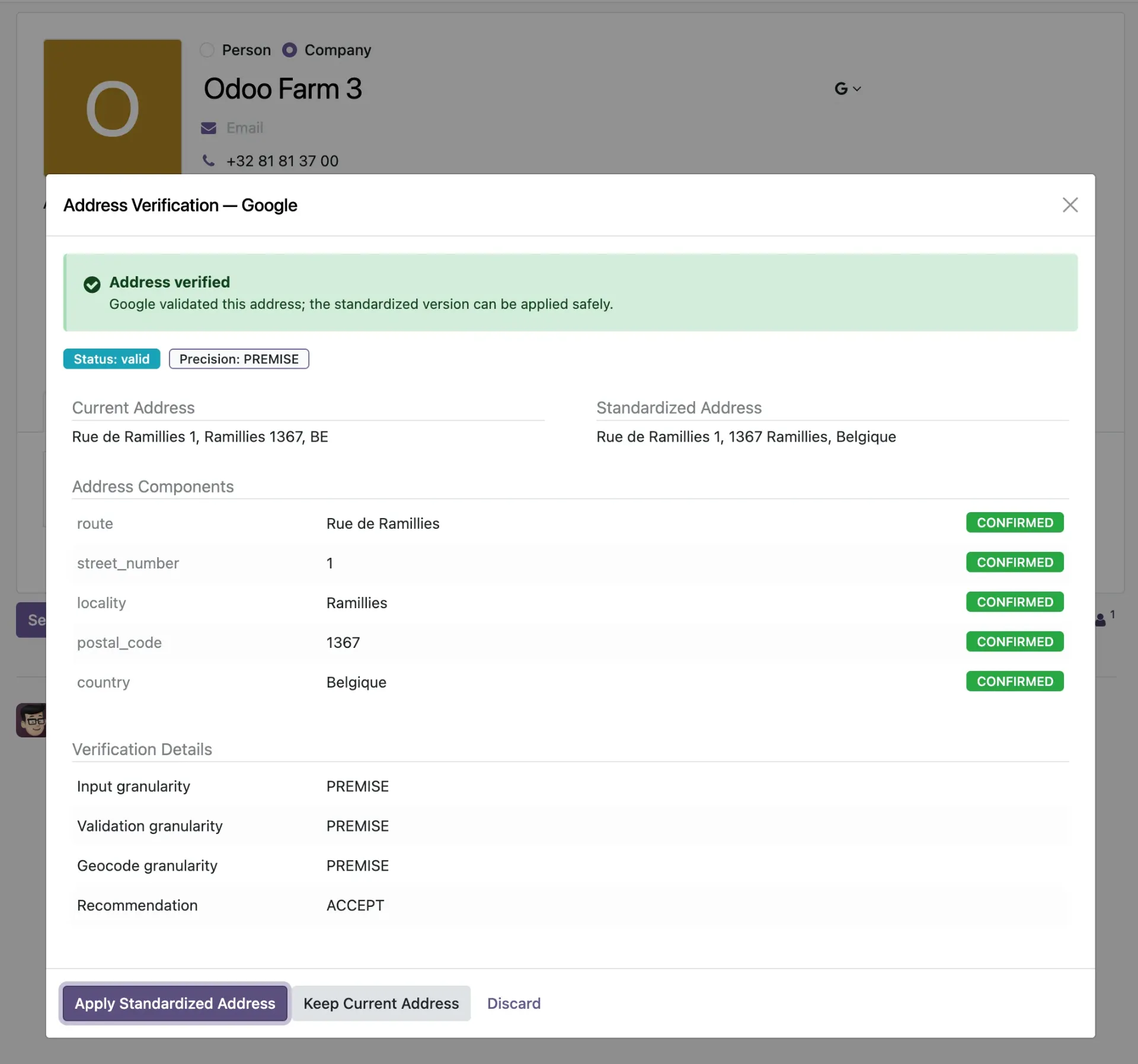The image size is (1138, 1064).
Task: Select the Person radio button
Action: pos(207,50)
